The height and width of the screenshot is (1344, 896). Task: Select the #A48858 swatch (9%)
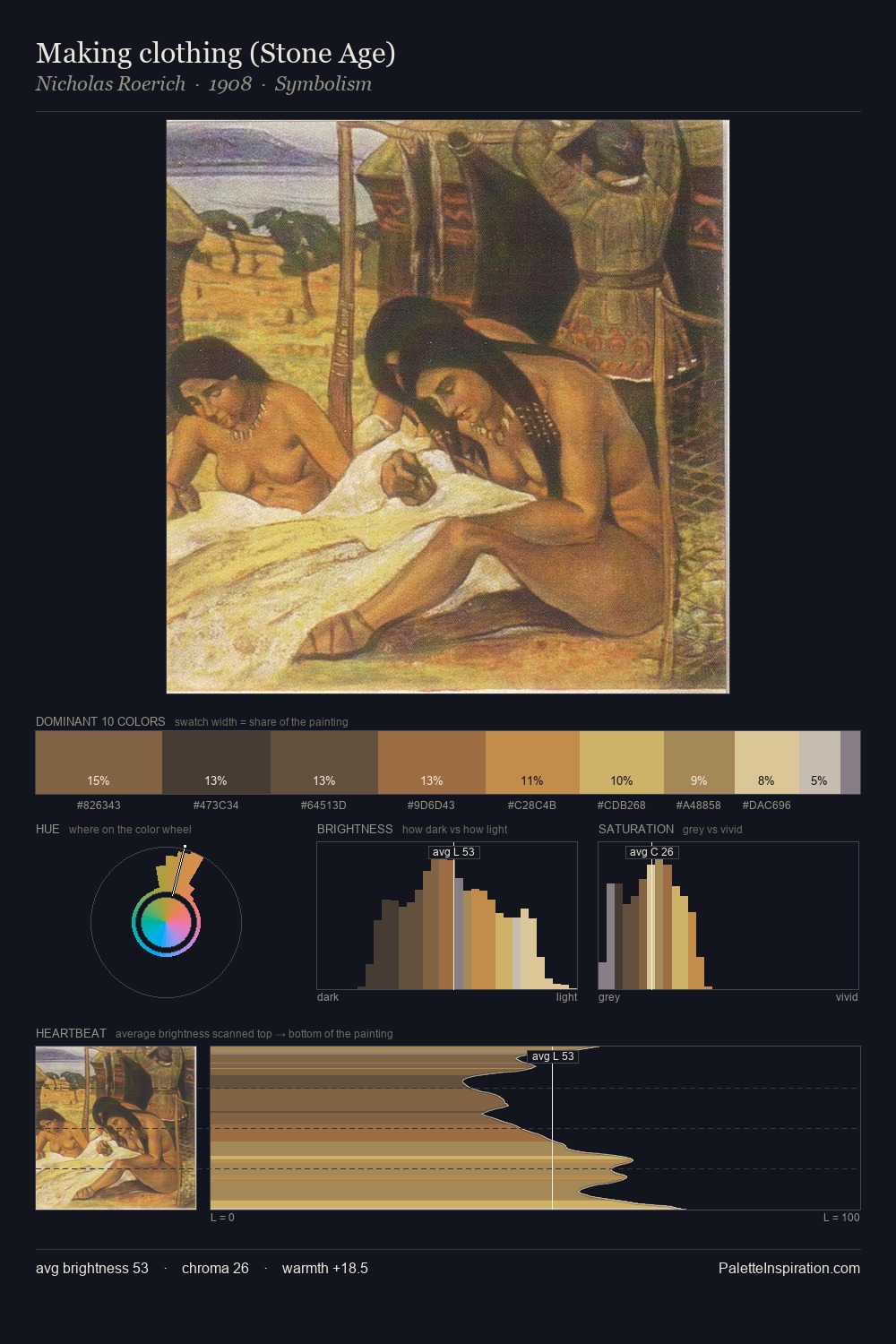coord(699,762)
